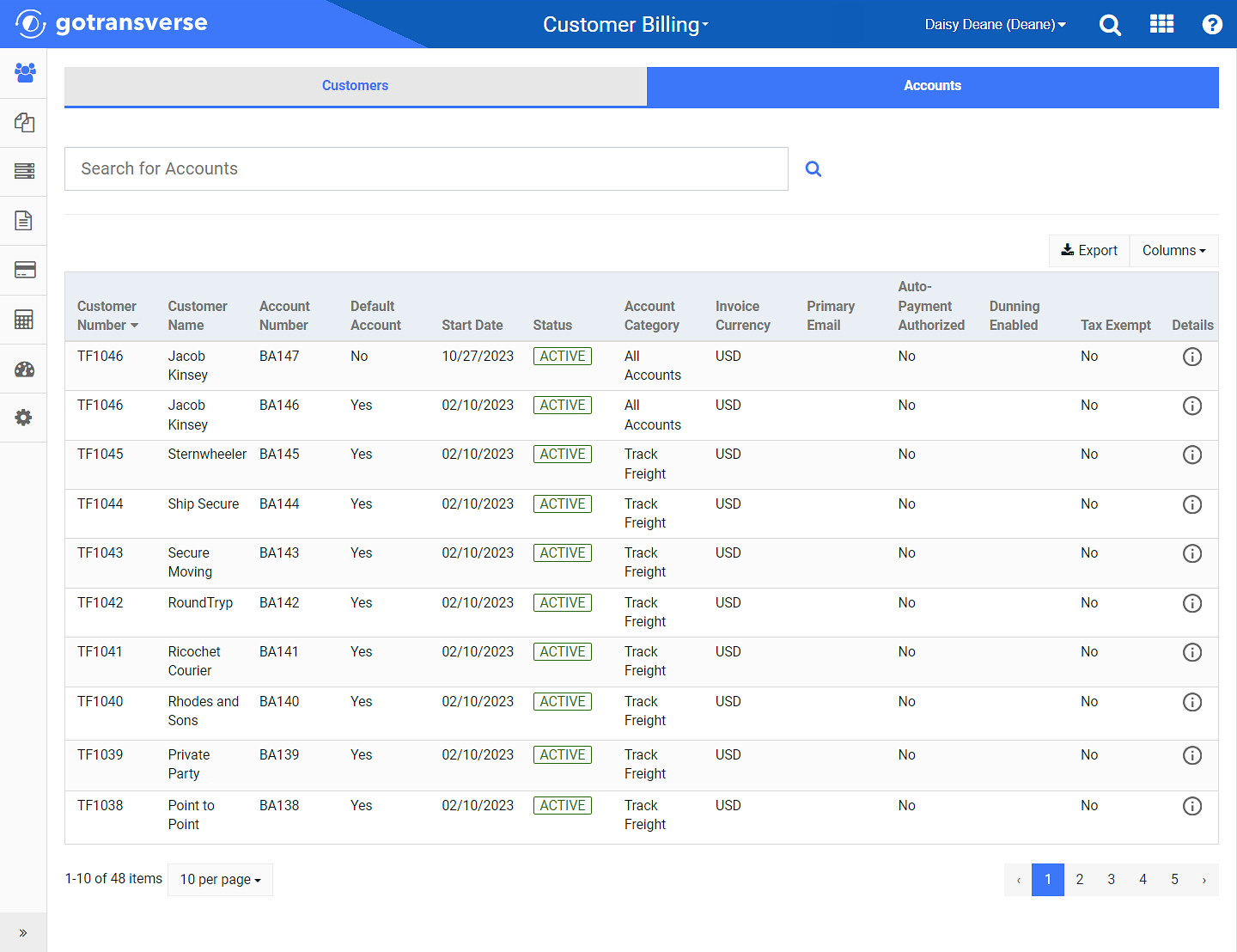This screenshot has height=952, width=1237.
Task: Open the Customers module in sidebar
Action: pyautogui.click(x=24, y=73)
